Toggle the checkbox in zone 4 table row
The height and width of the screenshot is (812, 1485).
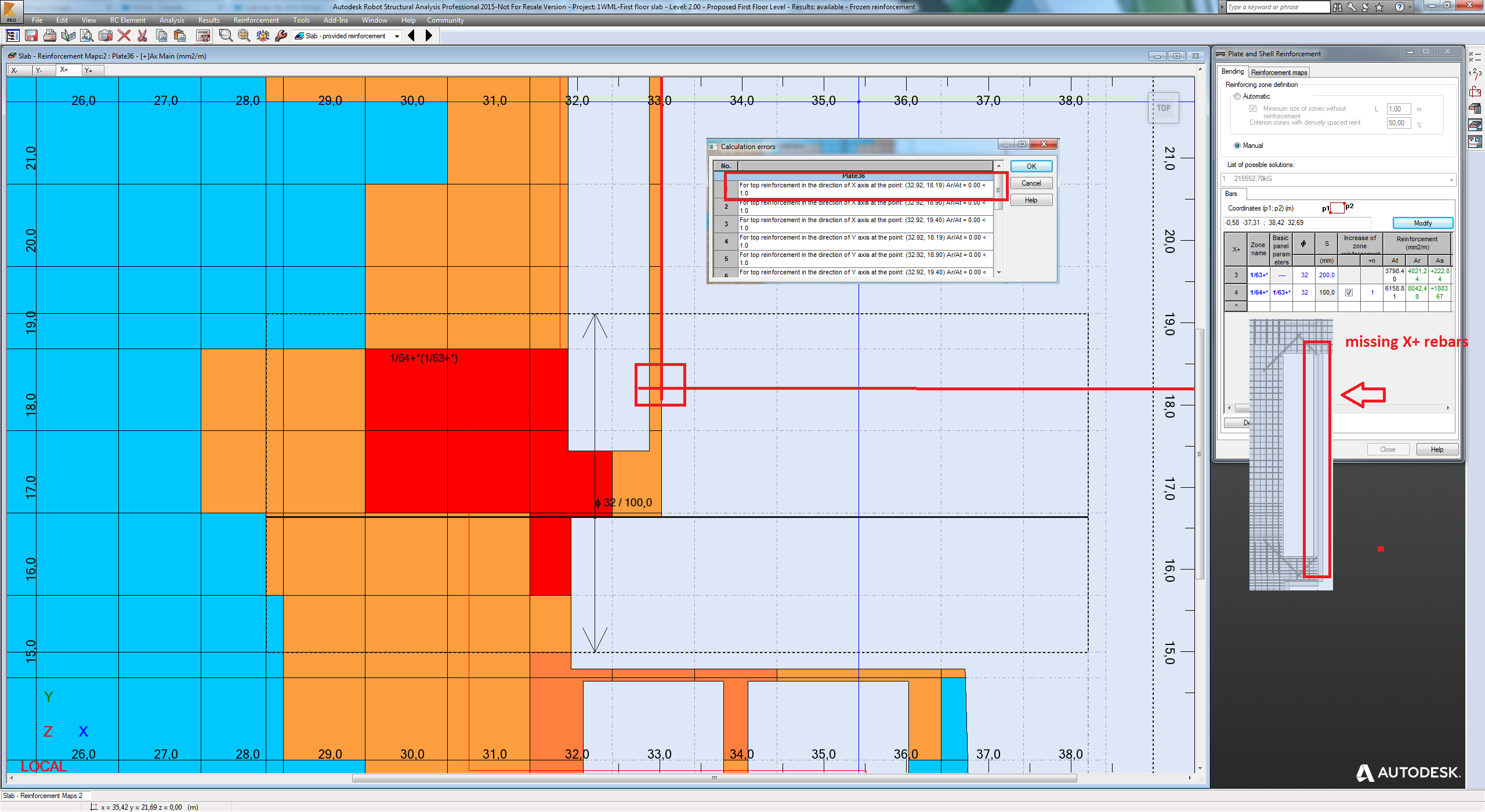coord(1349,292)
